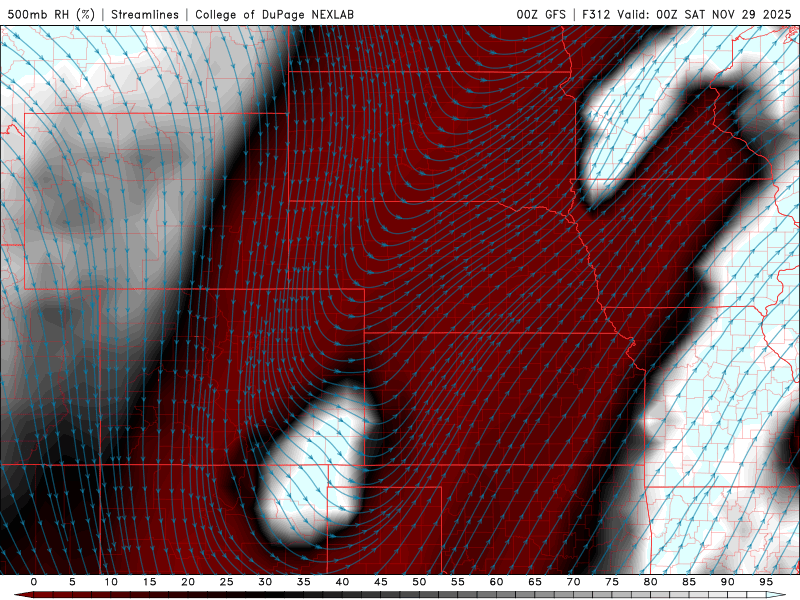The image size is (800, 600).
Task: Click the colorbar label "5"
Action: pyautogui.click(x=72, y=582)
